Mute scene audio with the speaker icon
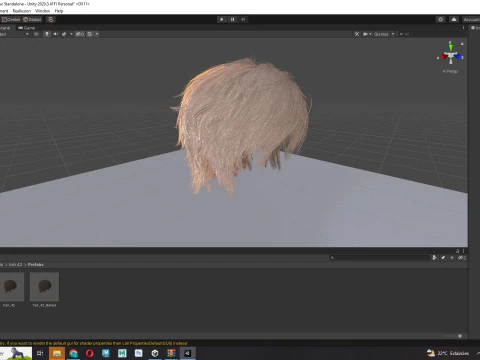Viewport: 480px width, 360px height. [x=55, y=34]
